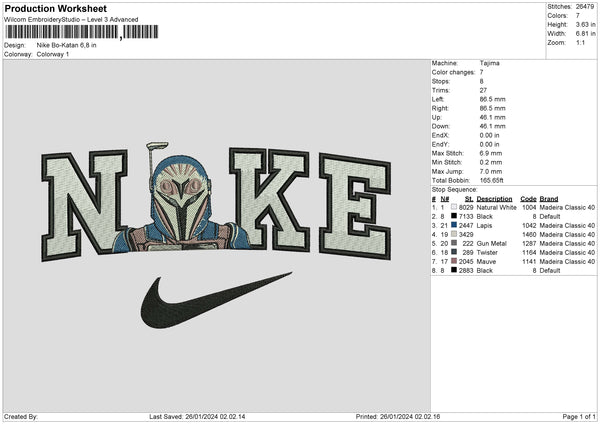Click the thread code '1042'

529,225
